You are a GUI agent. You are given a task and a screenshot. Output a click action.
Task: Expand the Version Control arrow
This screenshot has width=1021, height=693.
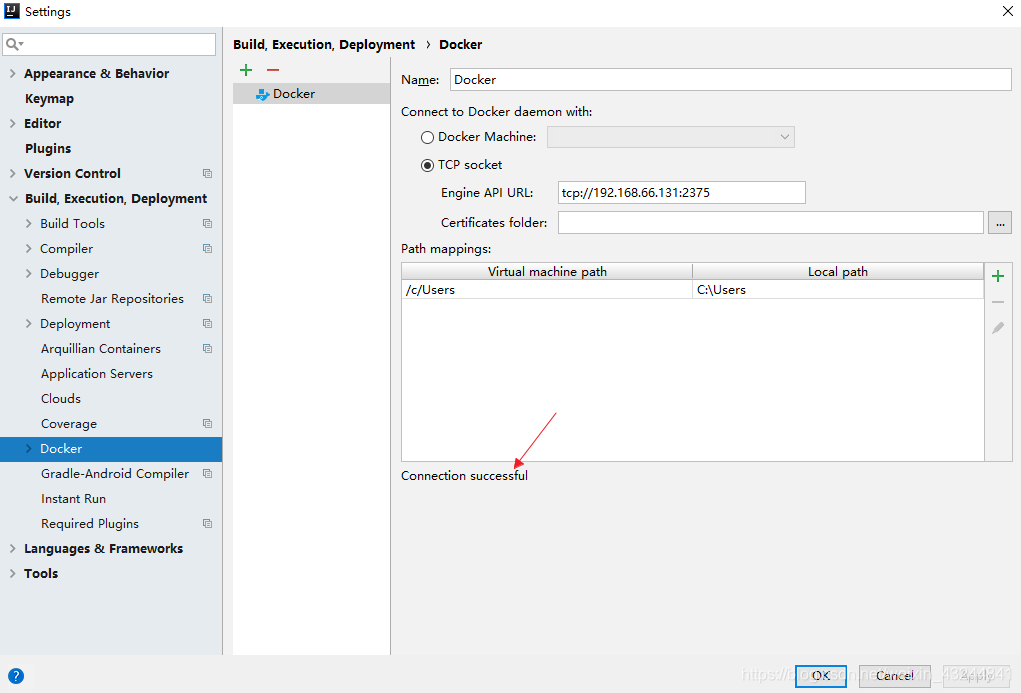pos(12,173)
